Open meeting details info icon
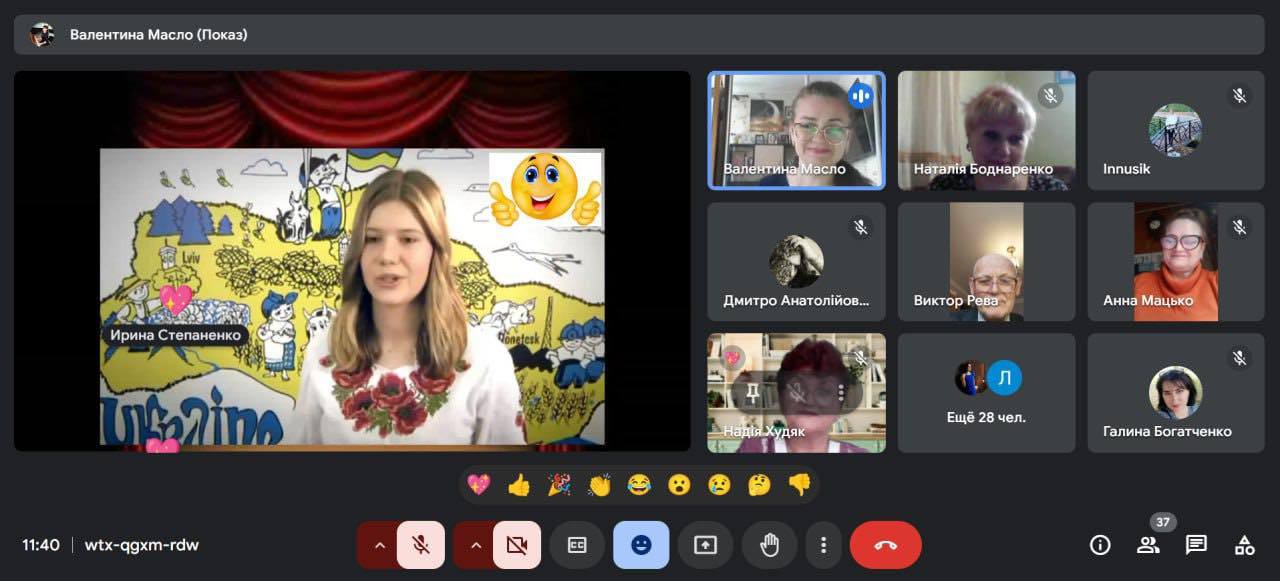Image resolution: width=1280 pixels, height=581 pixels. [x=1100, y=545]
